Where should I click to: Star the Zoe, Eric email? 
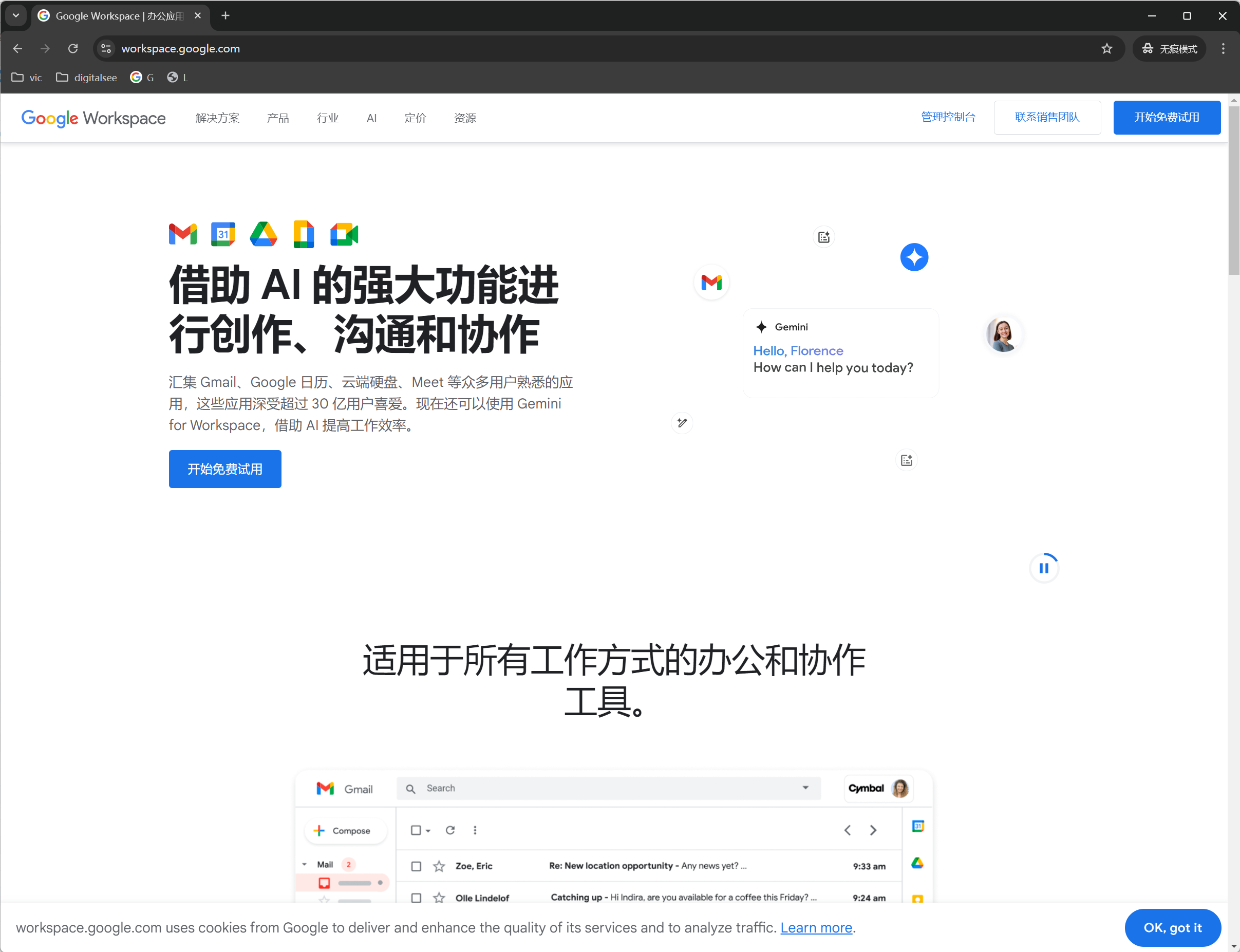439,866
